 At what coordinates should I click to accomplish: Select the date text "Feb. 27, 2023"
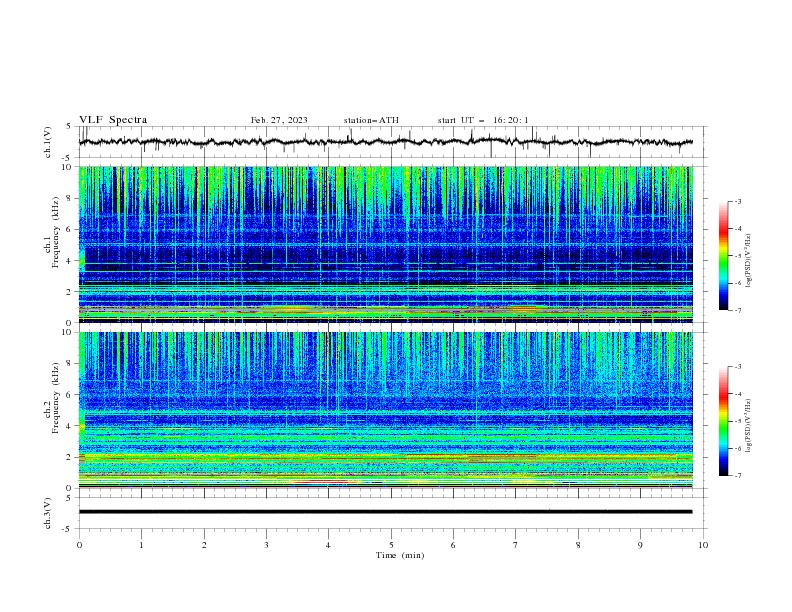(279, 120)
